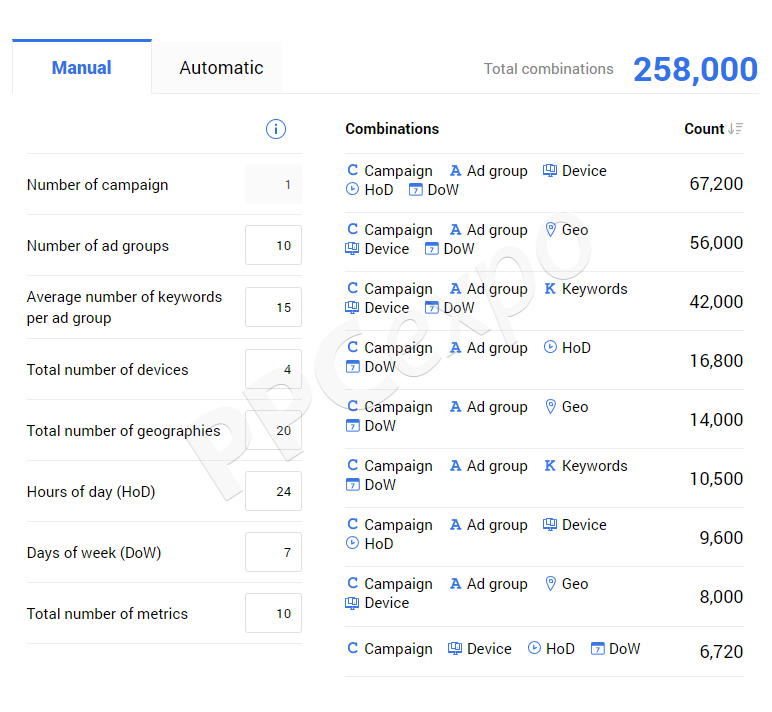Image resolution: width=772 pixels, height=712 pixels.
Task: Click Keywords K icon in 42,000 row
Action: coord(550,289)
